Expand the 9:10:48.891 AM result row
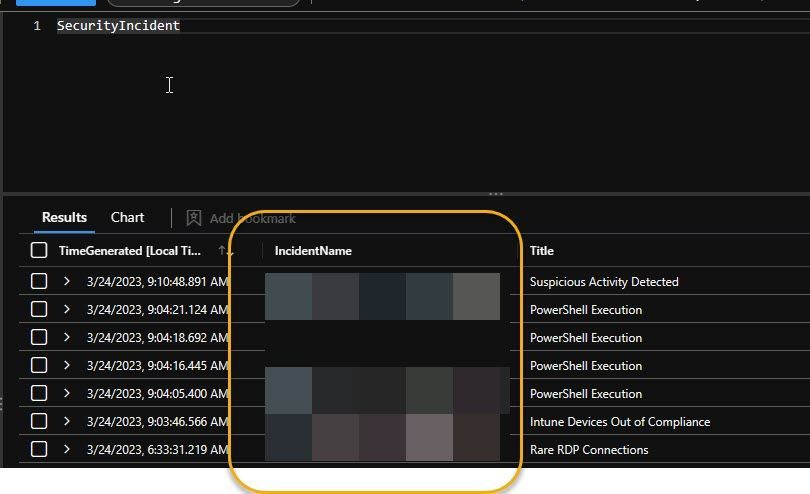Image resolution: width=810 pixels, height=494 pixels. tap(67, 282)
